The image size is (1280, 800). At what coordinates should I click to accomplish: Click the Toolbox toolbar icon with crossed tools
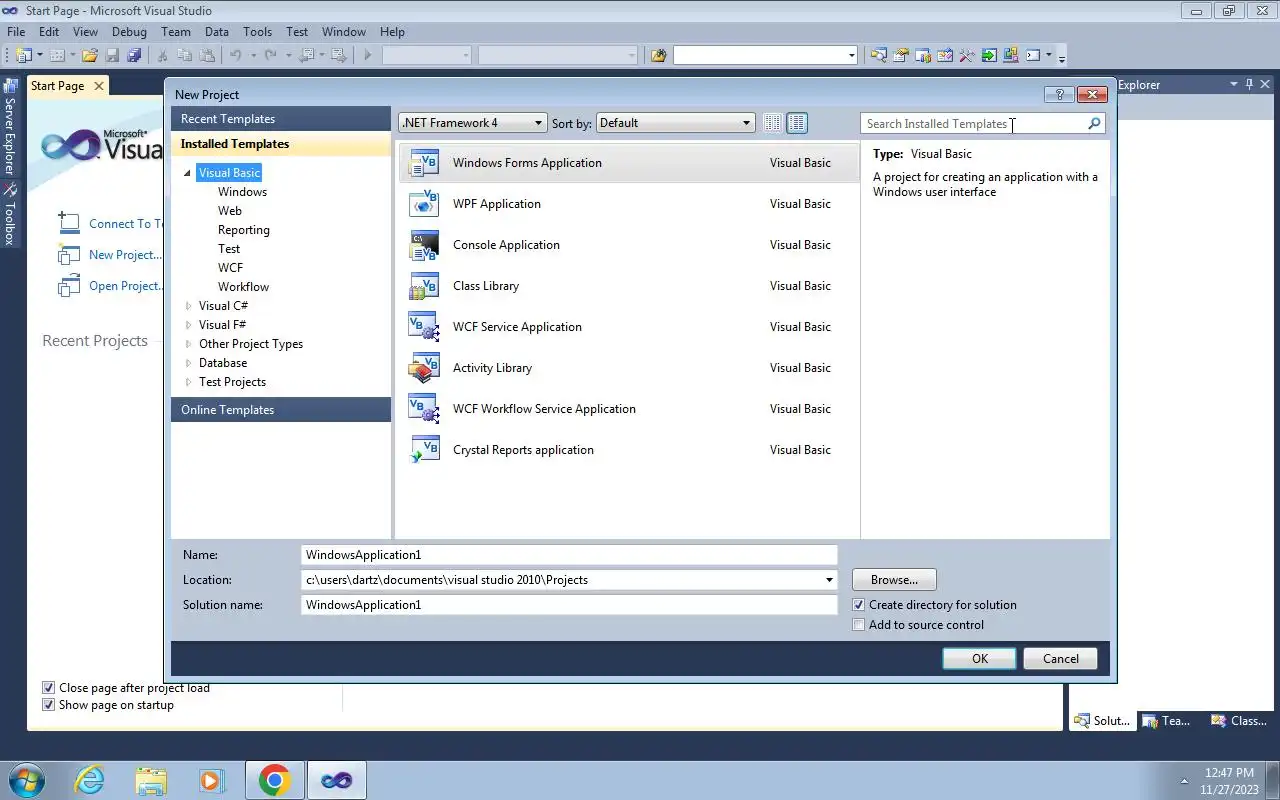(x=967, y=56)
